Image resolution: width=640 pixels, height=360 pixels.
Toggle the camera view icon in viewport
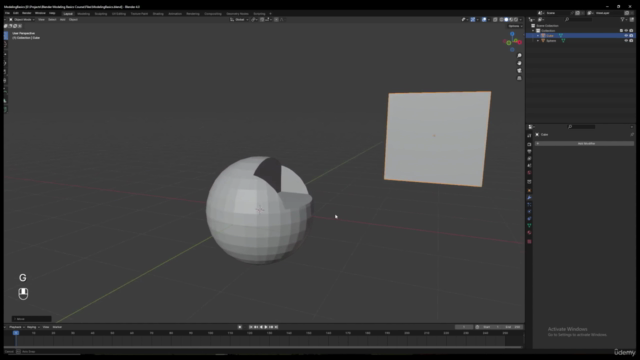click(x=519, y=71)
